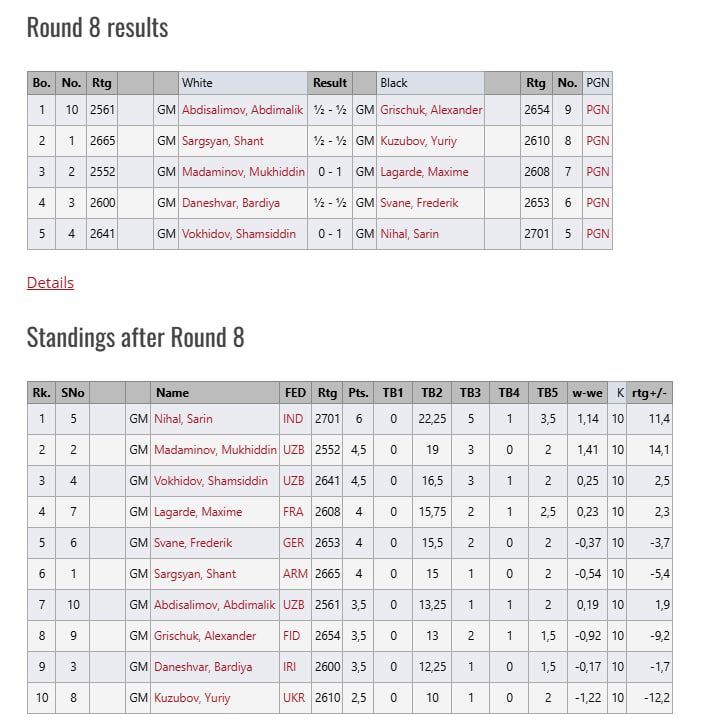Open the PGN for board 1

pyautogui.click(x=597, y=110)
